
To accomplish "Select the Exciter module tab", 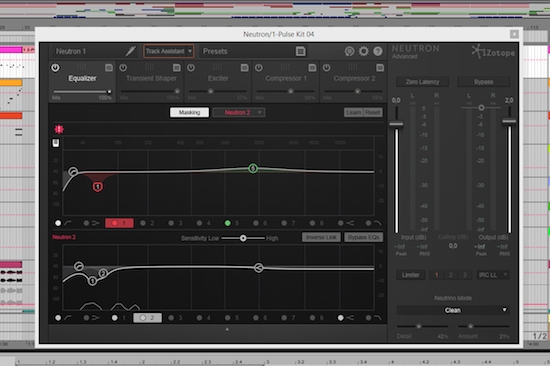I will pyautogui.click(x=218, y=78).
